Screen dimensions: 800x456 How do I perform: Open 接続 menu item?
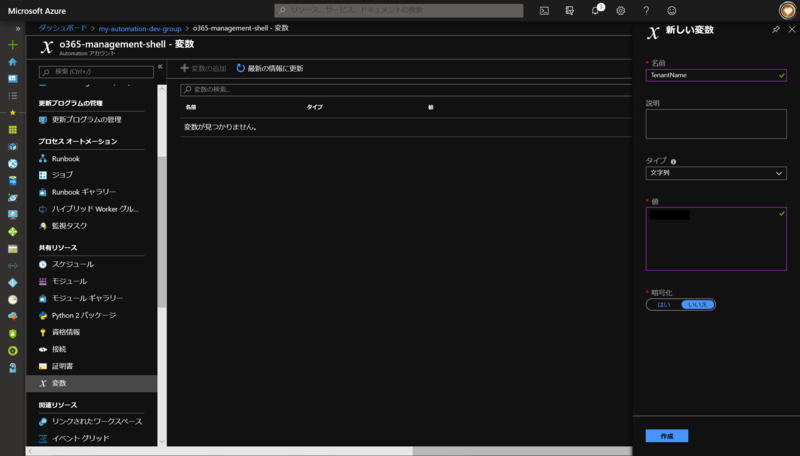(x=92, y=349)
